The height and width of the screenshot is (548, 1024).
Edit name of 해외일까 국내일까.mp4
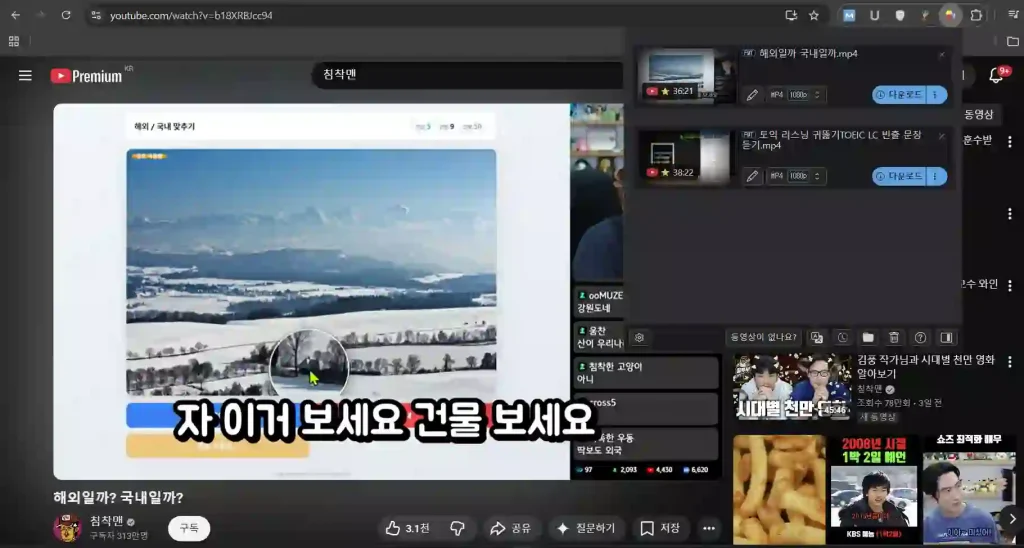pyautogui.click(x=752, y=95)
